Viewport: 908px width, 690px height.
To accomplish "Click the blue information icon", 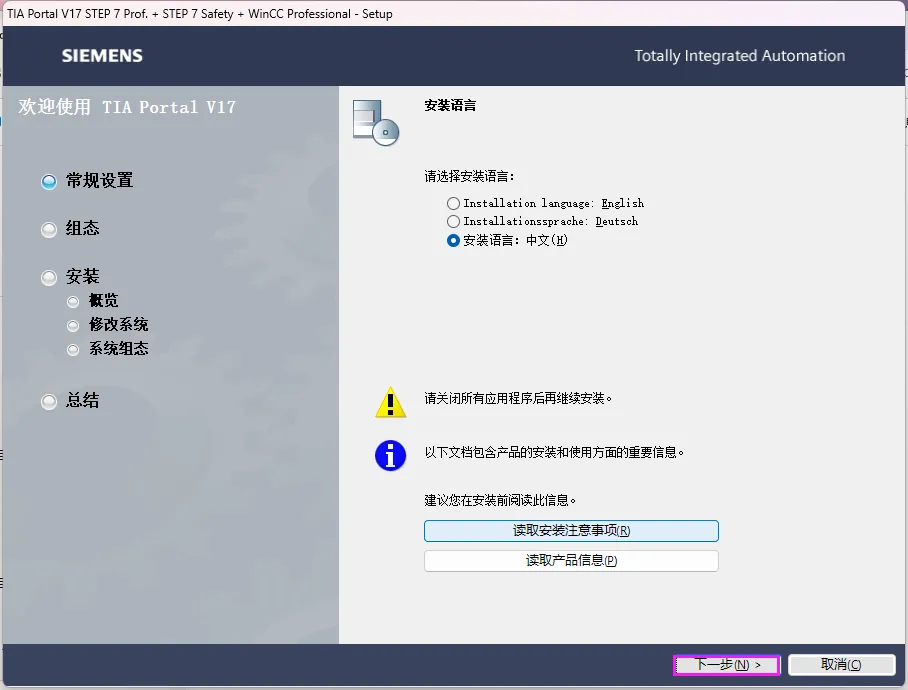I will (390, 455).
